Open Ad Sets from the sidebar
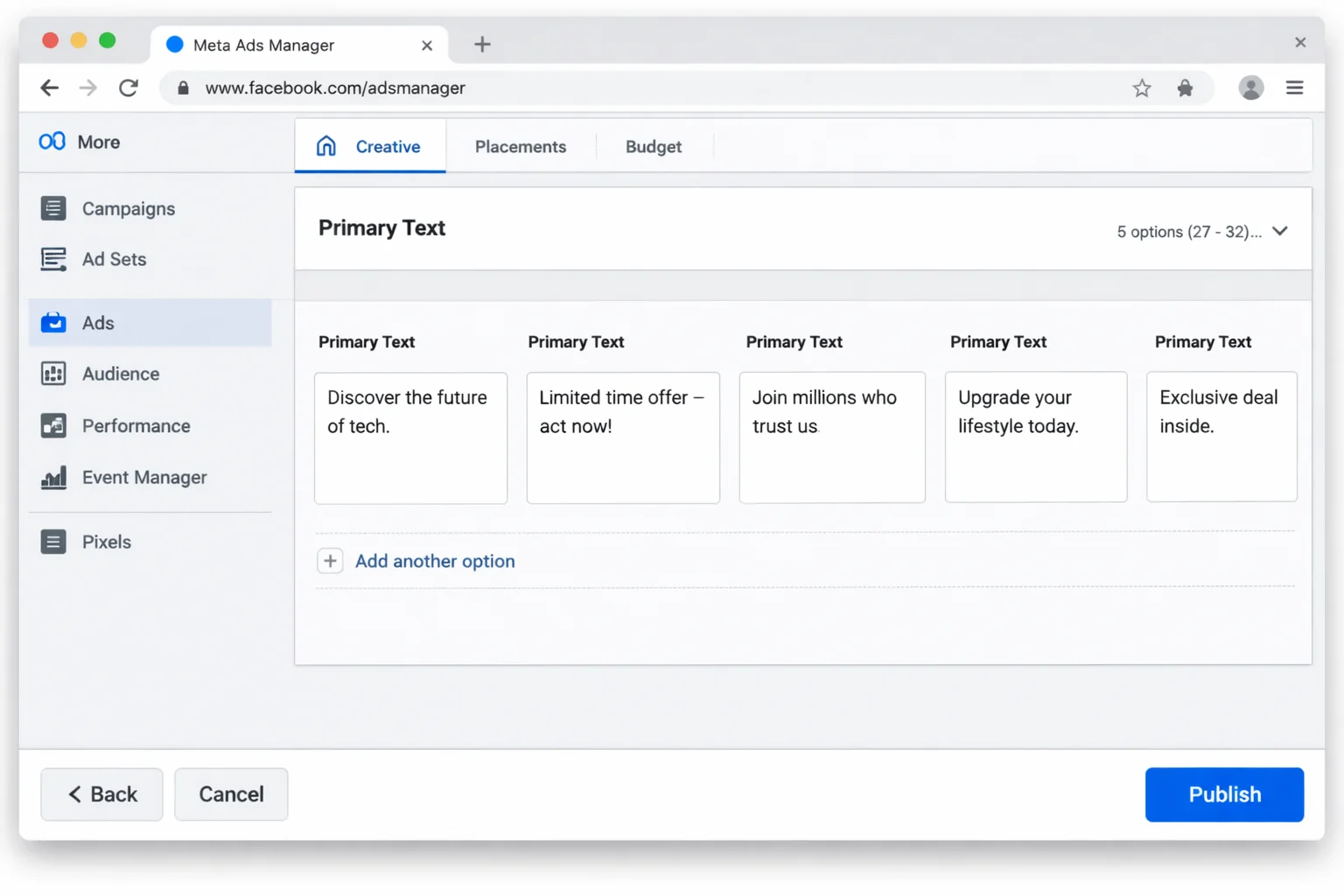Screen dimensions: 1344x896 coord(53,259)
